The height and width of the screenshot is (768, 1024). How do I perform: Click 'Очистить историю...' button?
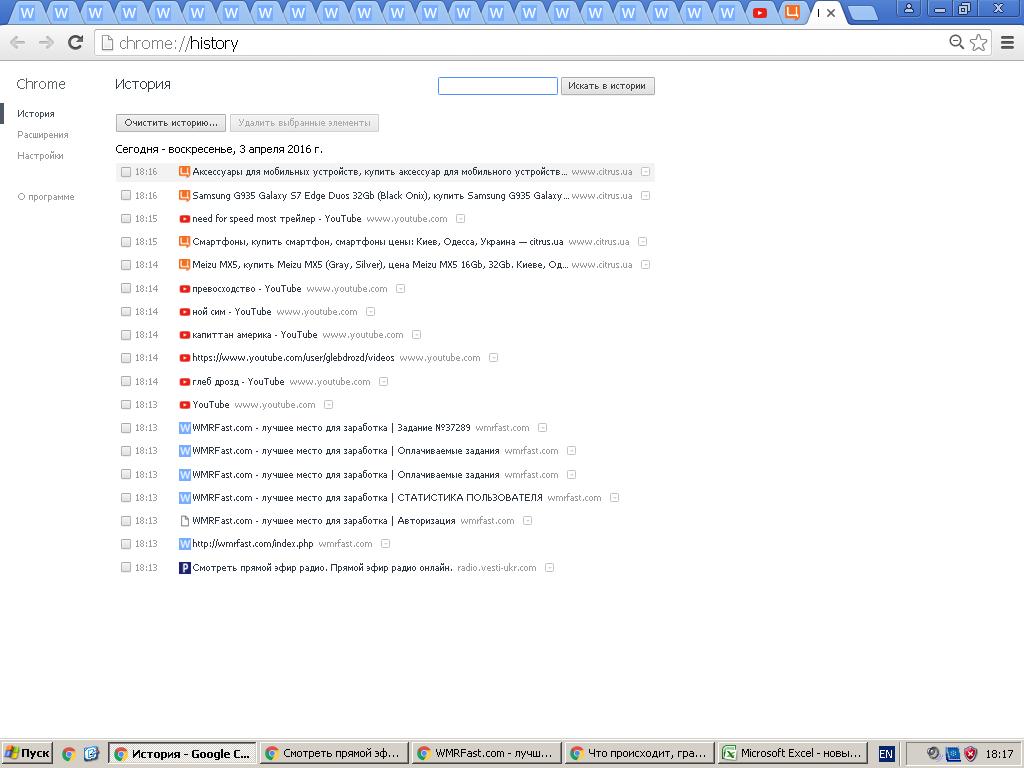click(x=170, y=123)
